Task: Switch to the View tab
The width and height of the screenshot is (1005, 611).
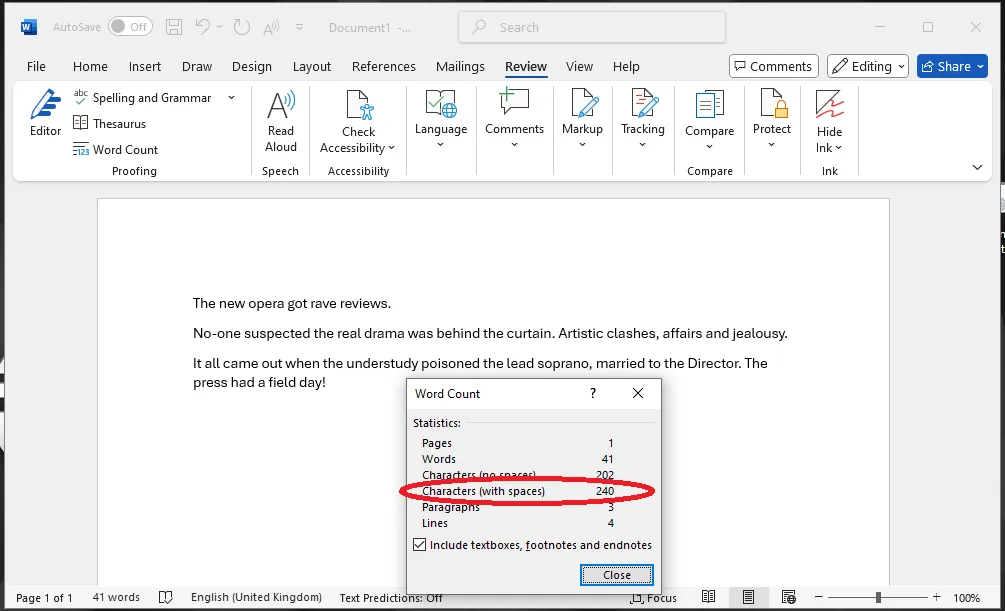Action: 579,66
